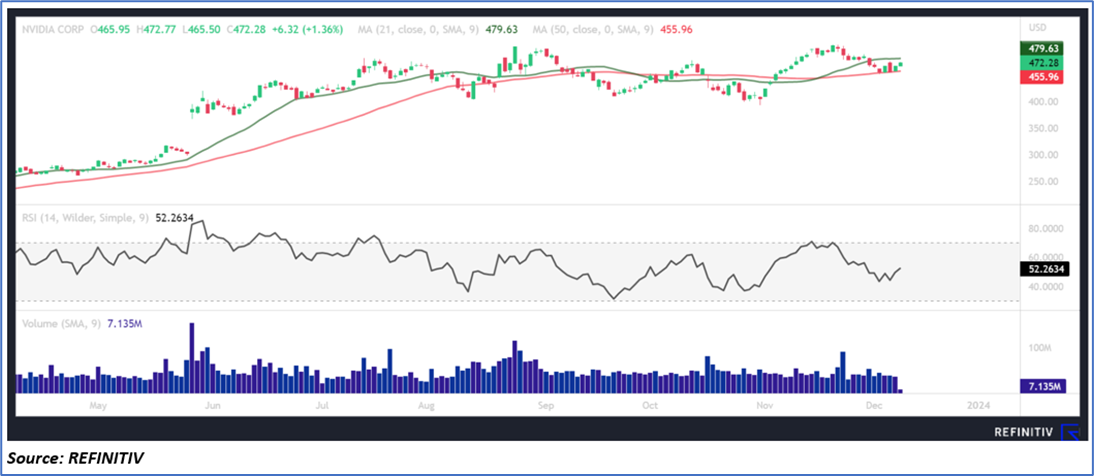
Task: Click the 60.0000 RSI axis label
Action: (x=1044, y=258)
